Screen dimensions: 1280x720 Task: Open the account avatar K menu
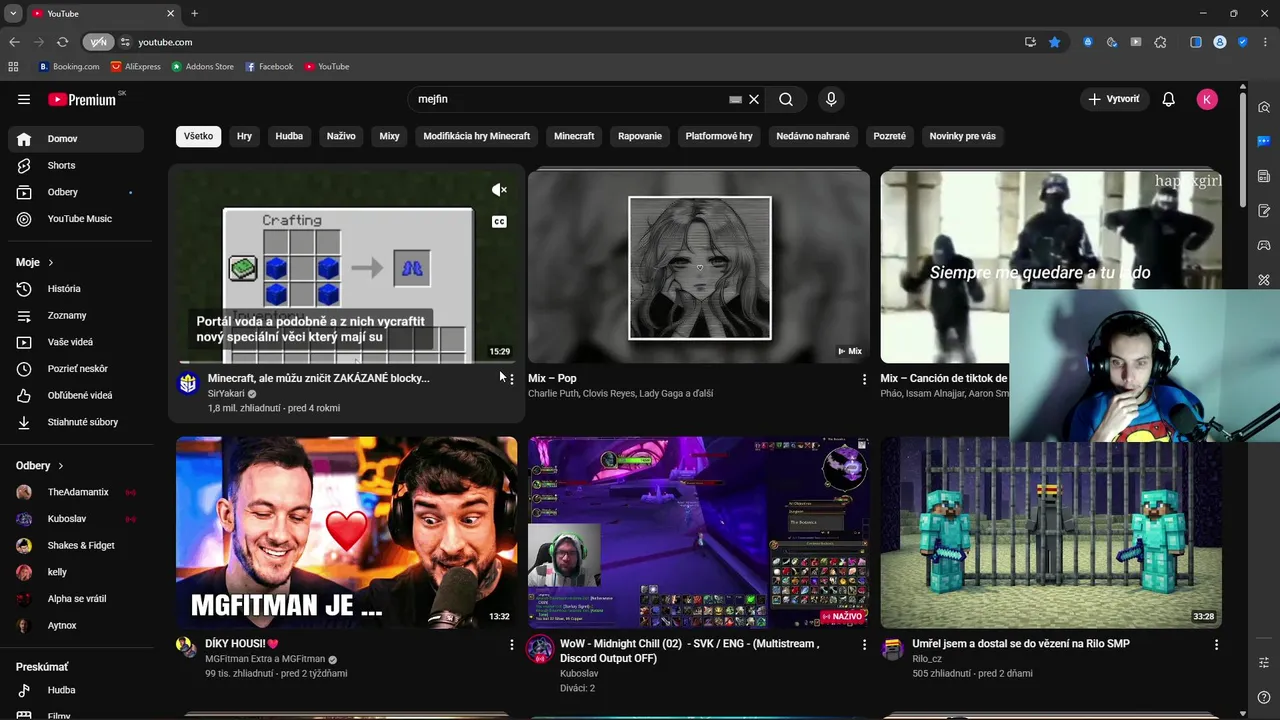coord(1207,99)
